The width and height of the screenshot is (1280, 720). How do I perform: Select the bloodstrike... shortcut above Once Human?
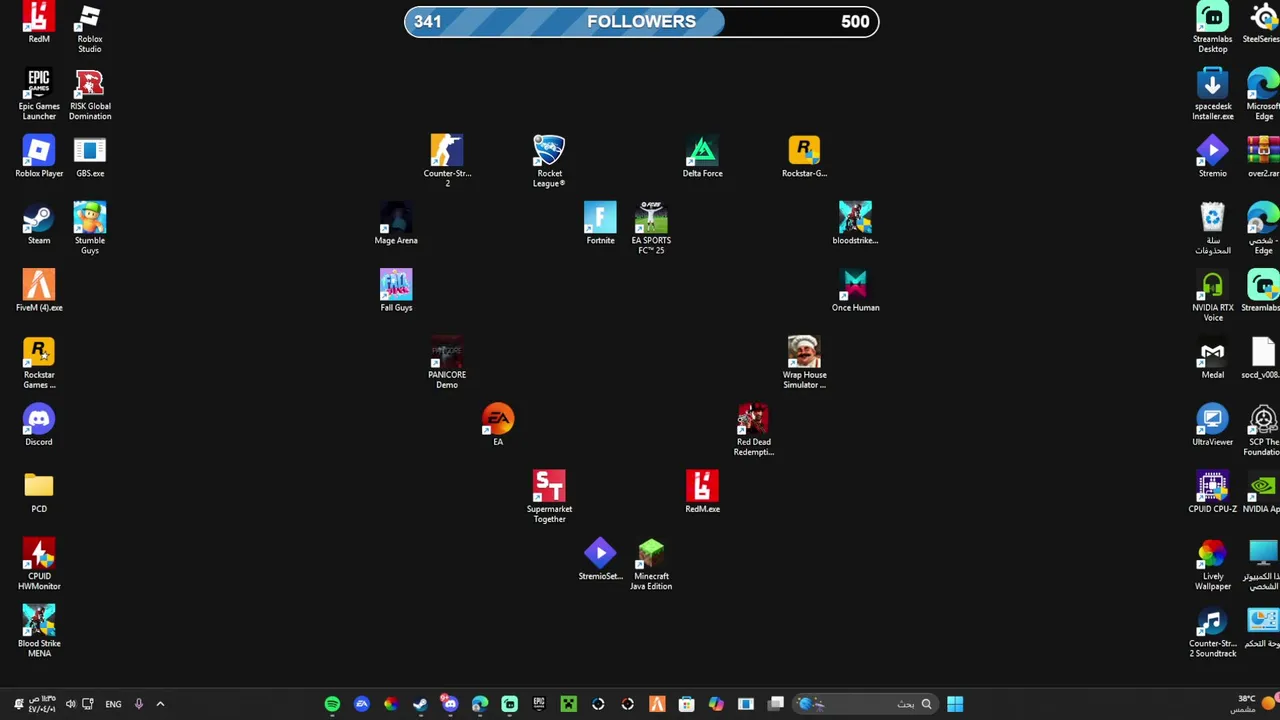pyautogui.click(x=855, y=224)
